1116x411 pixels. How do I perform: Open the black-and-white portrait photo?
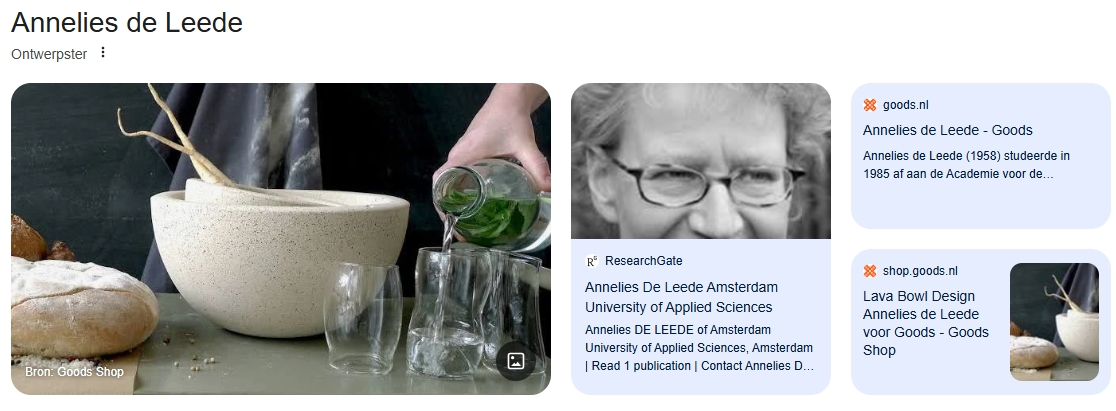pyautogui.click(x=700, y=160)
